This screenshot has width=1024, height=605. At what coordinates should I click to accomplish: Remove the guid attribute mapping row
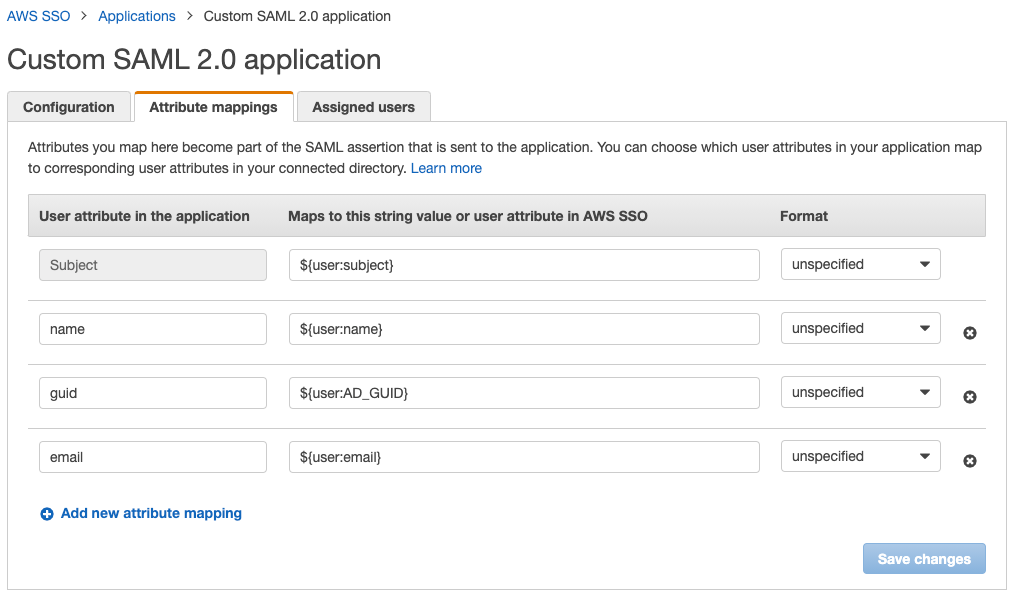(x=970, y=397)
